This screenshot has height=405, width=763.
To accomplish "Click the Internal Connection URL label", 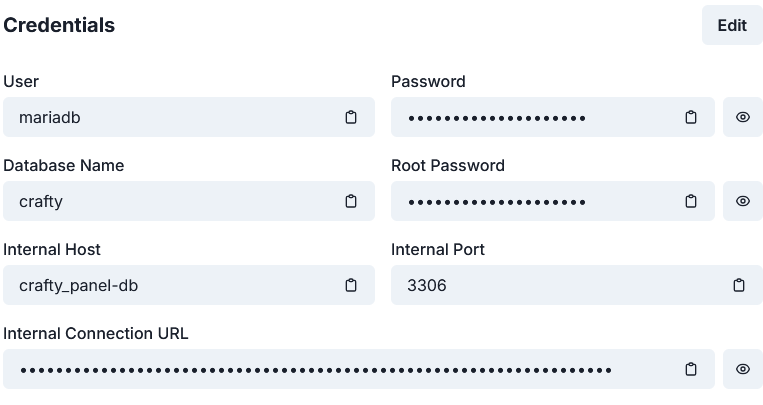I will click(x=96, y=333).
